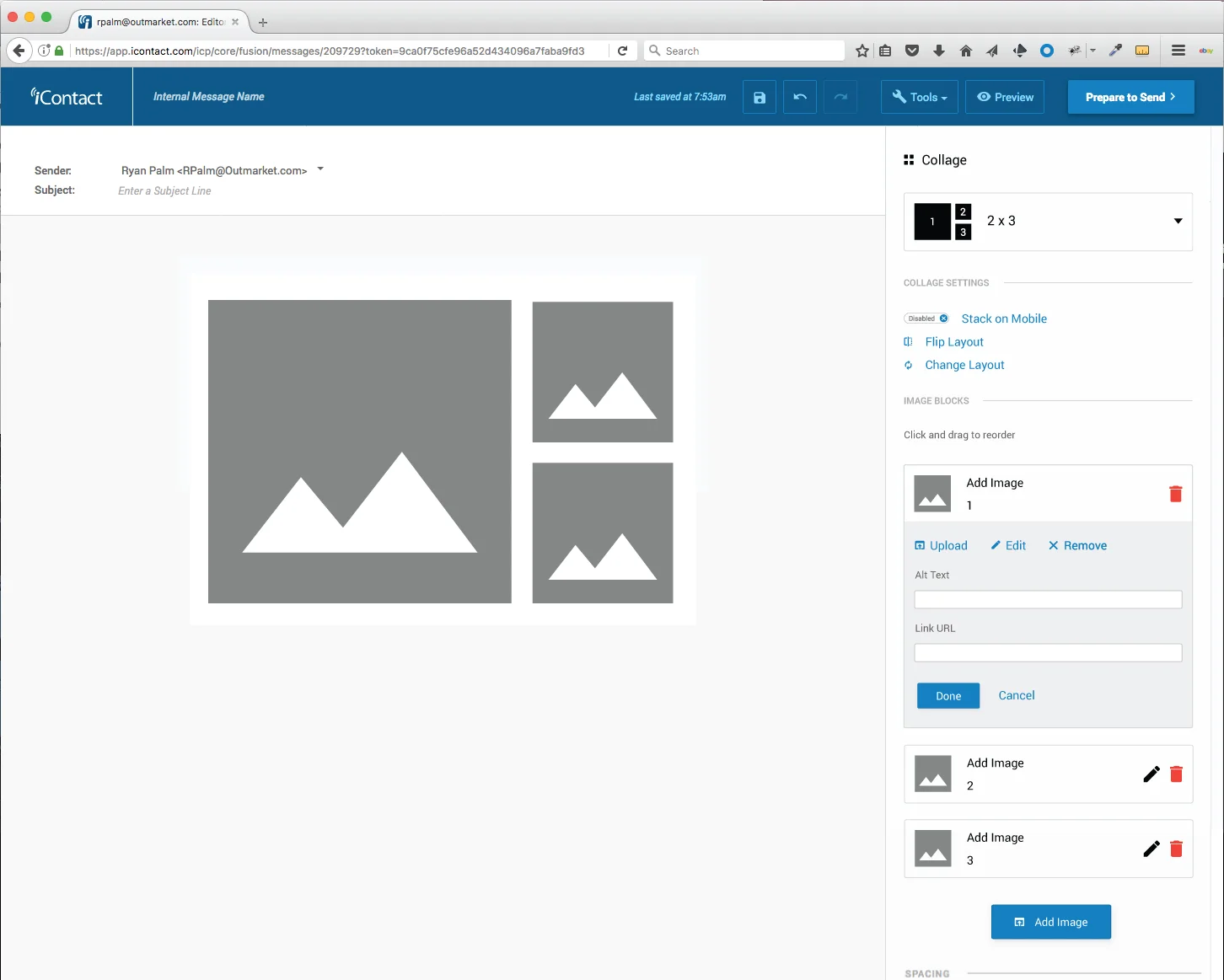Click the Done button
This screenshot has height=980, width=1224.
click(948, 696)
